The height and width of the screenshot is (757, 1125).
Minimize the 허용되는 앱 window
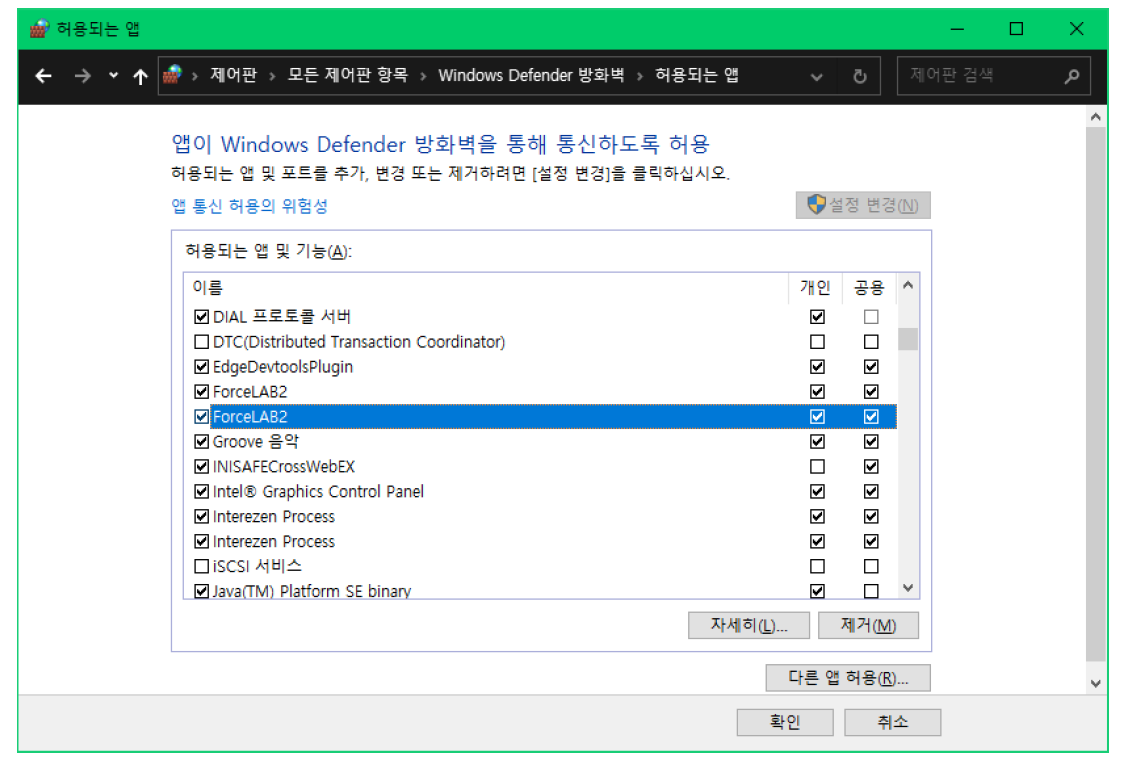(x=957, y=29)
